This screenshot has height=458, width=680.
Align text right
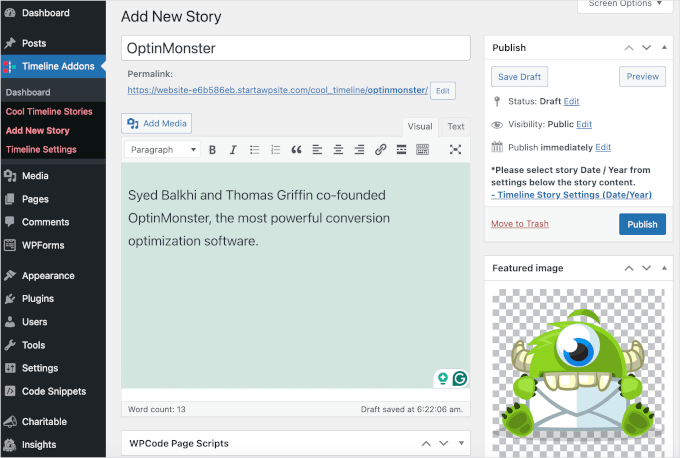[x=359, y=150]
